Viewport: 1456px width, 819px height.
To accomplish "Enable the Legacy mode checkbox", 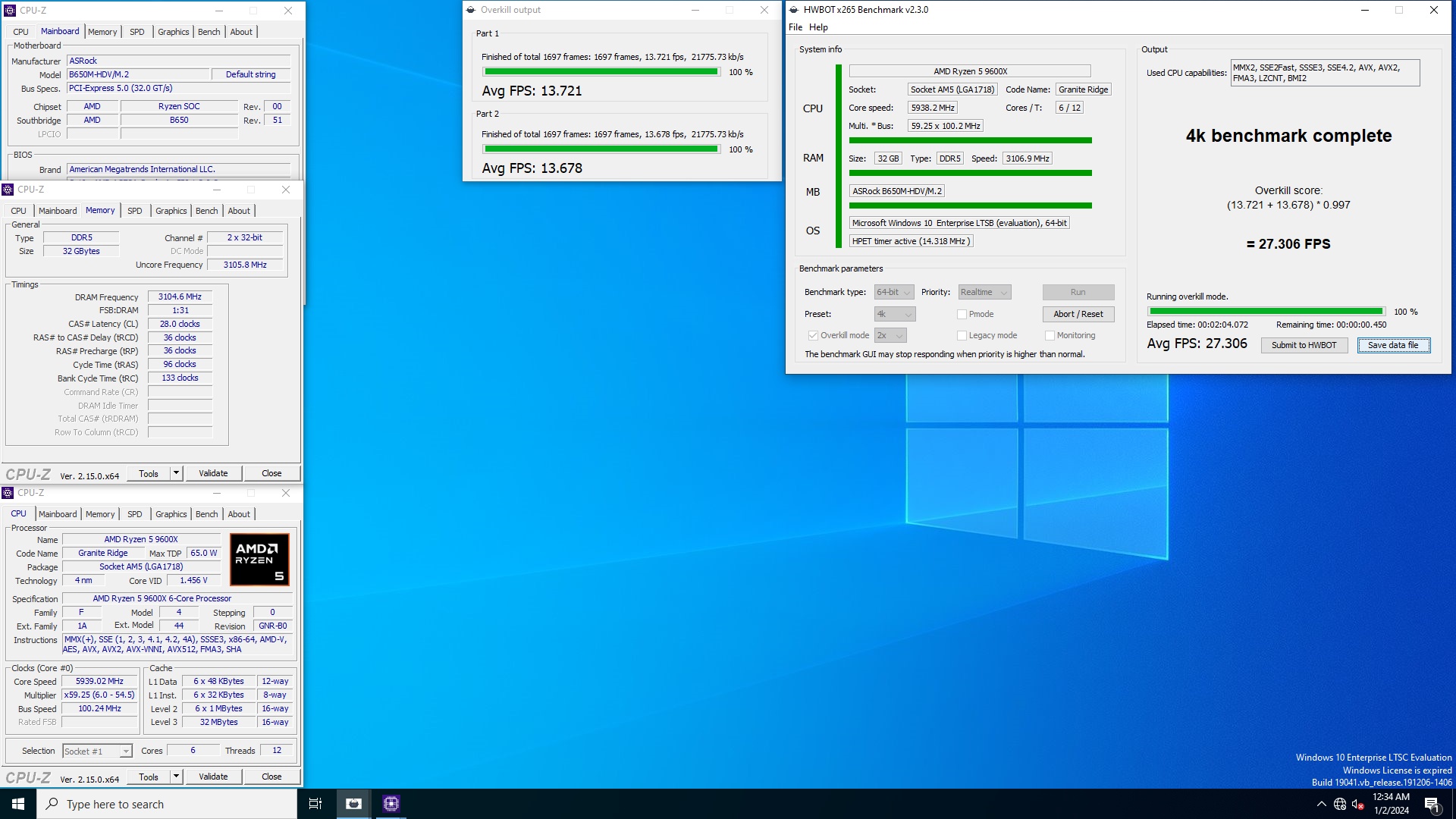I will coord(962,335).
